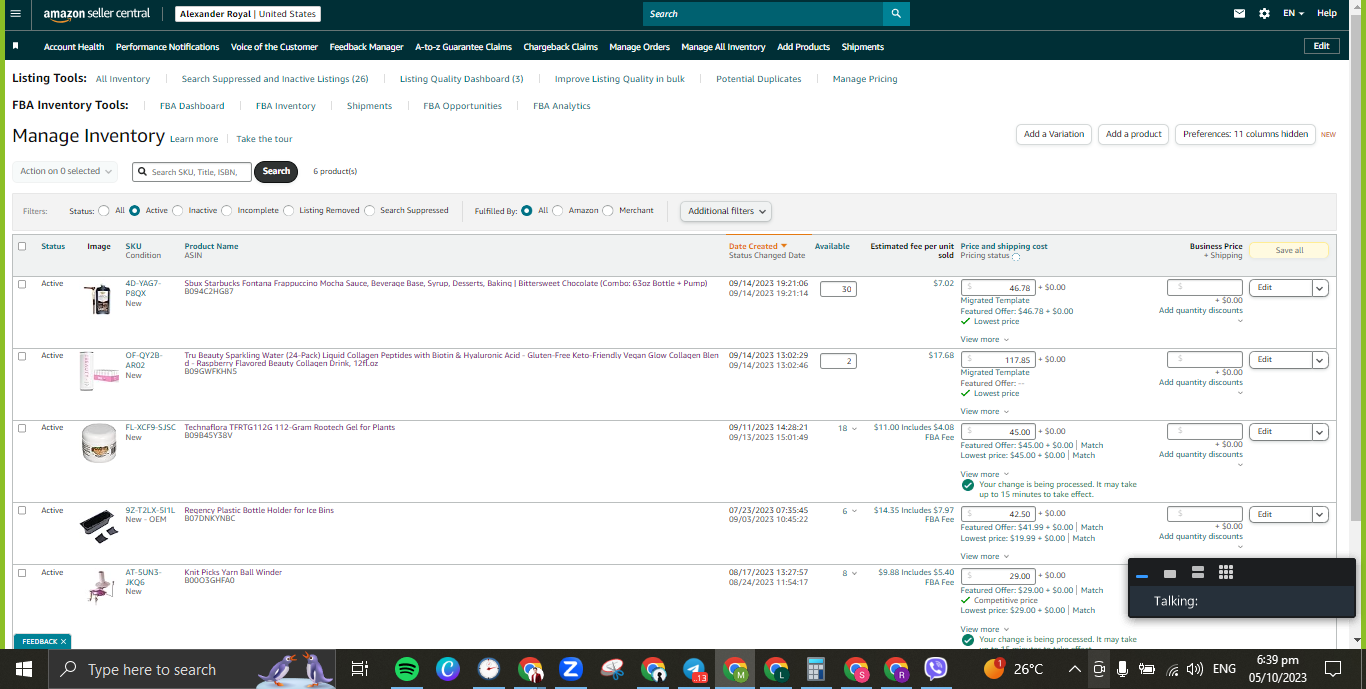Click Add a Variation button
1366x689 pixels.
click(x=1054, y=134)
